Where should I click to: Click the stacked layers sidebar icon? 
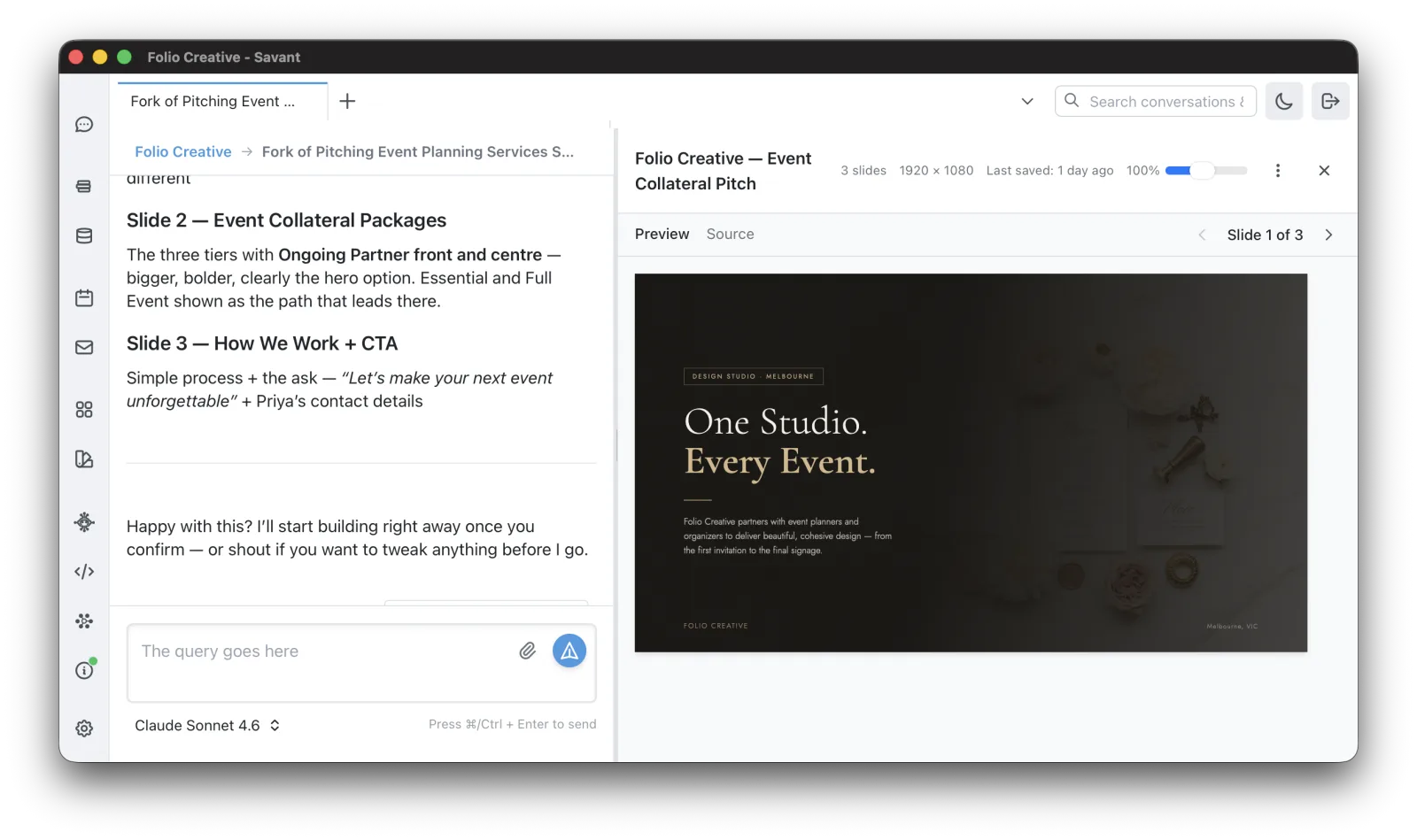tap(84, 187)
